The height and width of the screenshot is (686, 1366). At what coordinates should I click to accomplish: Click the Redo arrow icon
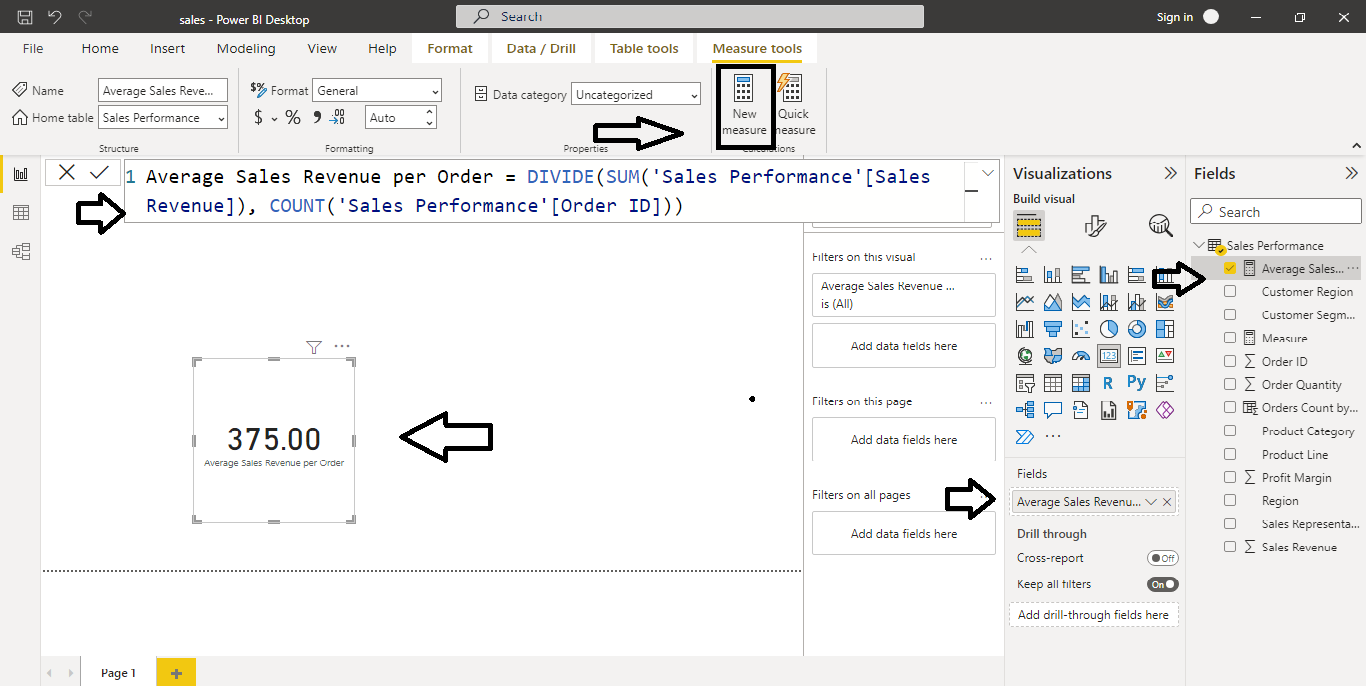(85, 17)
